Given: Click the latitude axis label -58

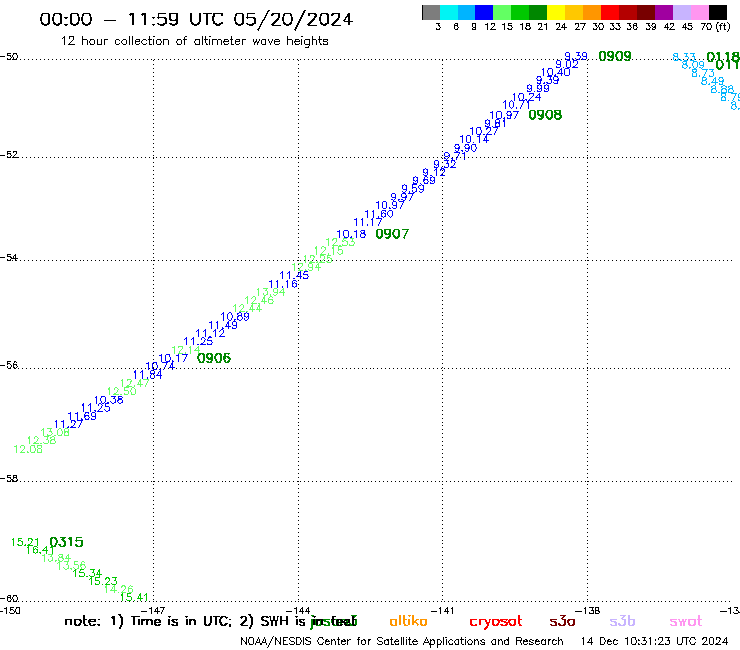Looking at the screenshot, I should (x=9, y=478).
